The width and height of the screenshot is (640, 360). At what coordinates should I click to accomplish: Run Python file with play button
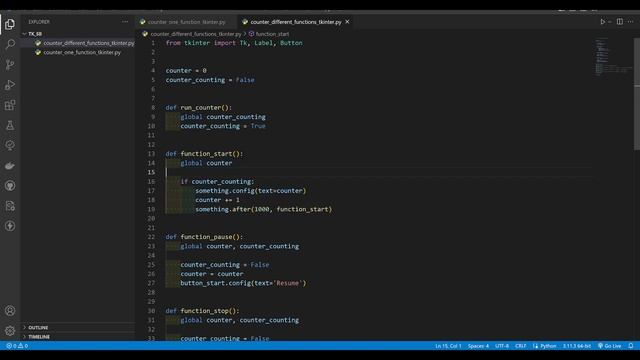click(602, 22)
